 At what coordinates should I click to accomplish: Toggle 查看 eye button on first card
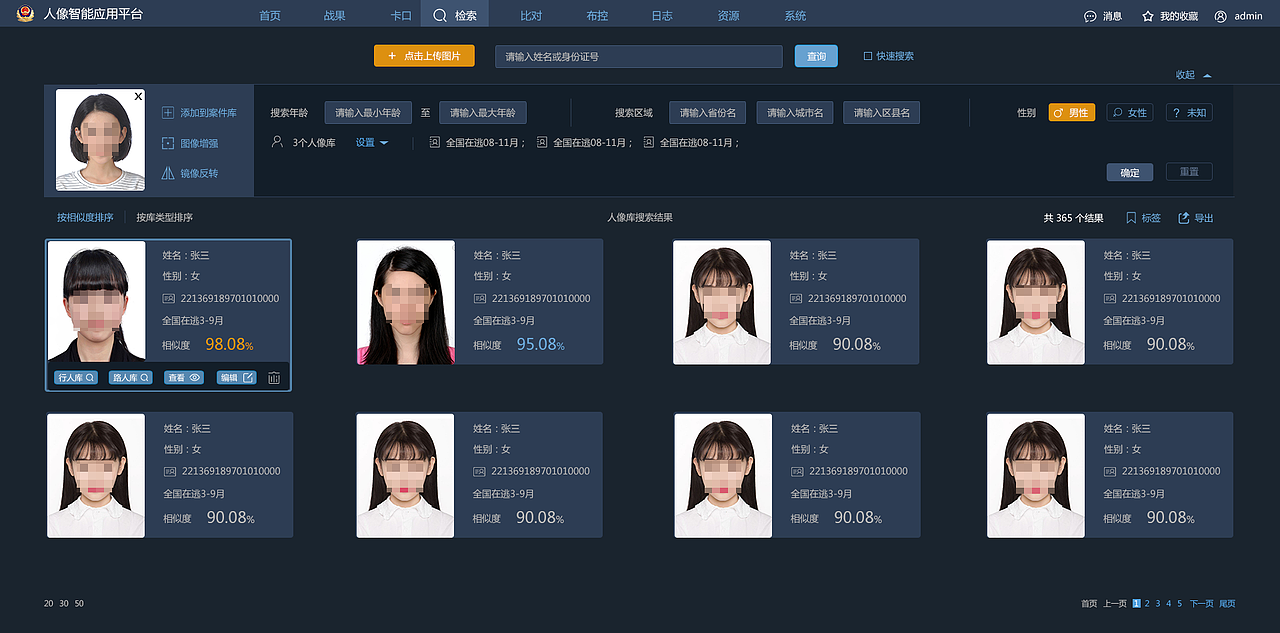(184, 378)
